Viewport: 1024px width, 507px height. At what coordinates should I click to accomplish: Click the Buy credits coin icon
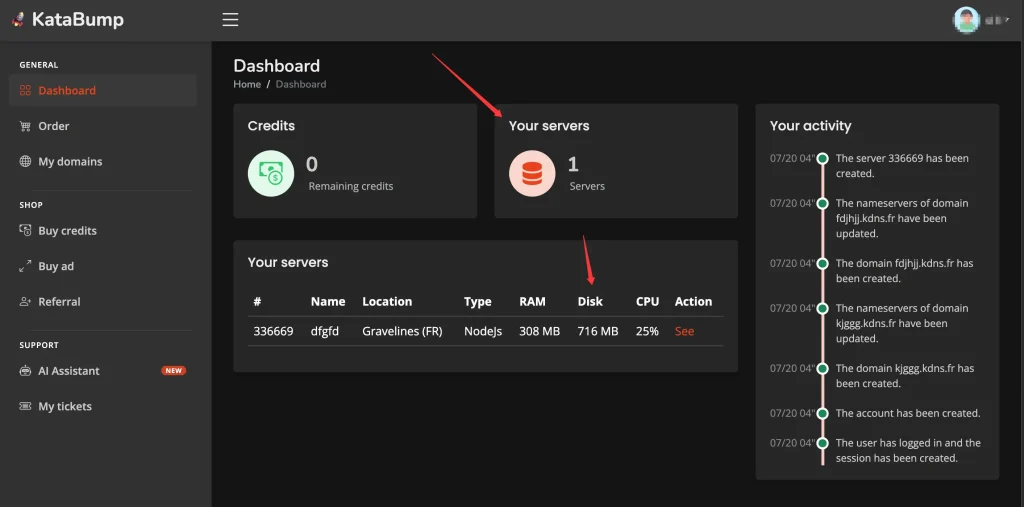[x=25, y=231]
